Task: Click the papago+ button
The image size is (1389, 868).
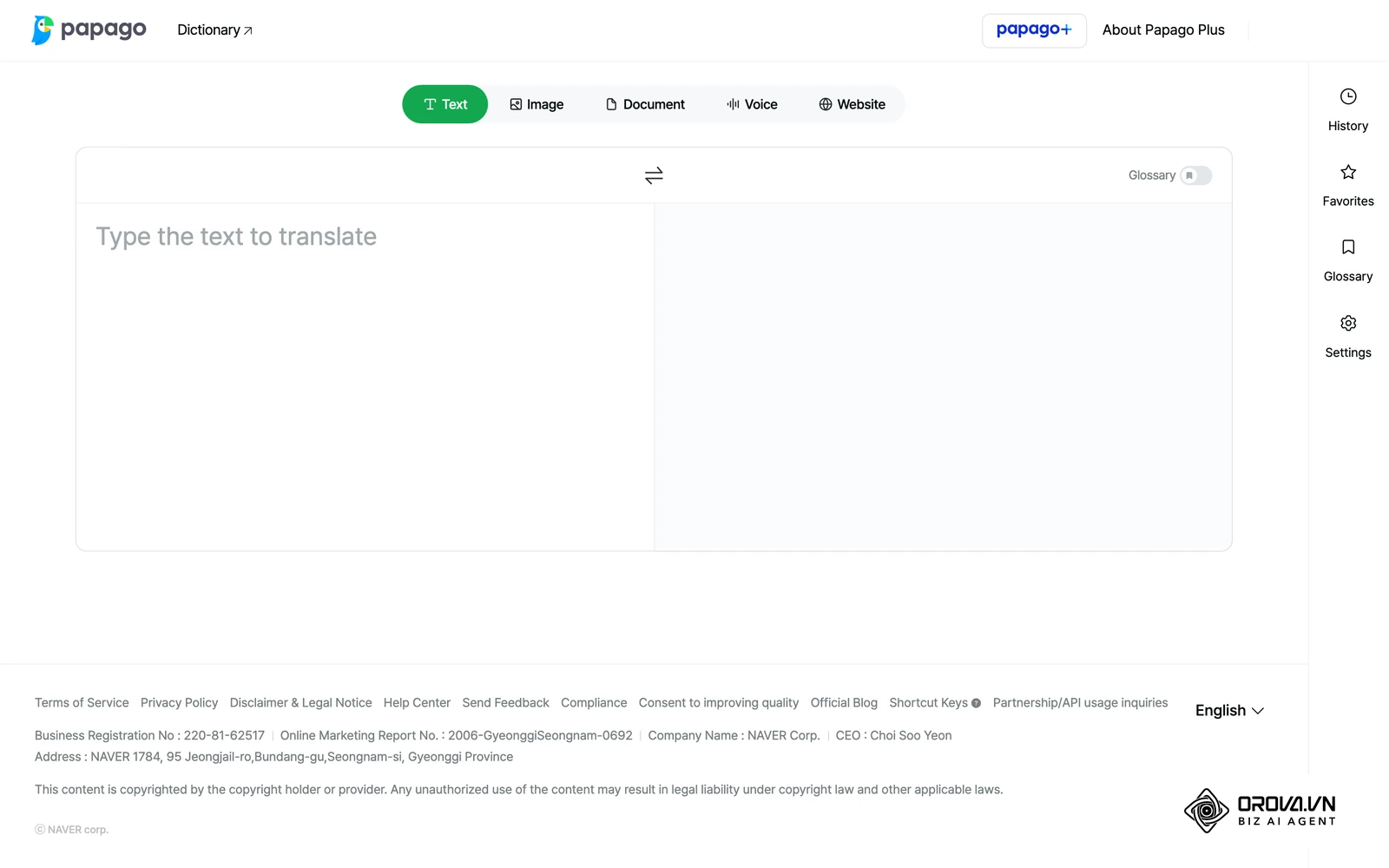Action: pos(1034,30)
